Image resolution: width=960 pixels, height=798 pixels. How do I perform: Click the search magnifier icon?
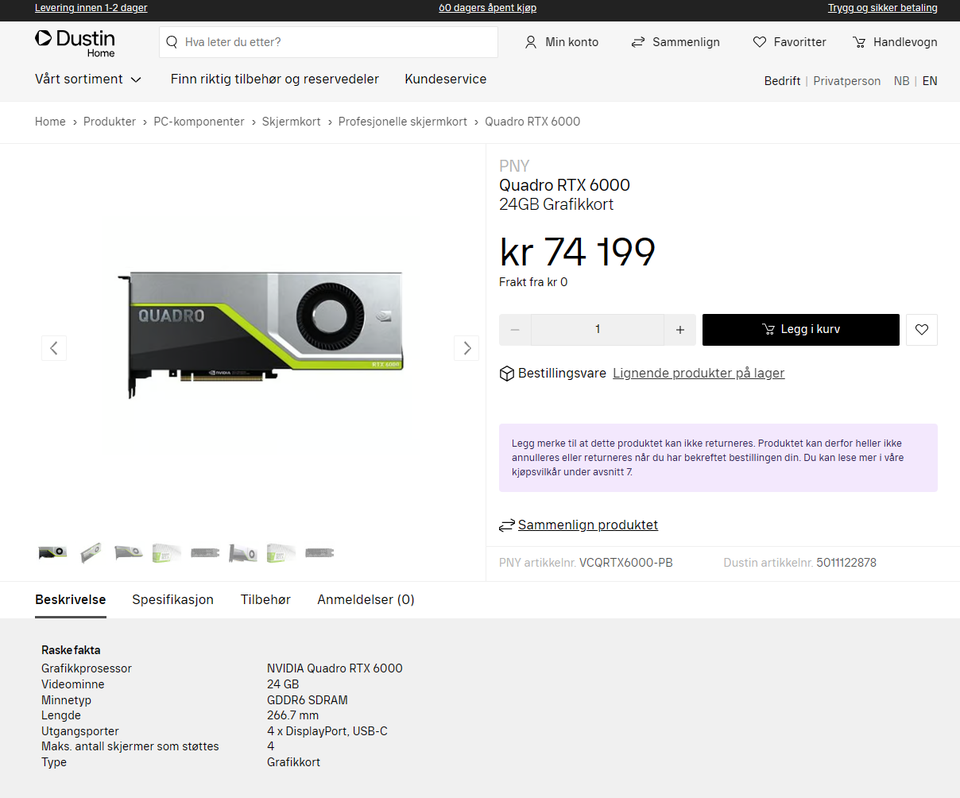(172, 42)
